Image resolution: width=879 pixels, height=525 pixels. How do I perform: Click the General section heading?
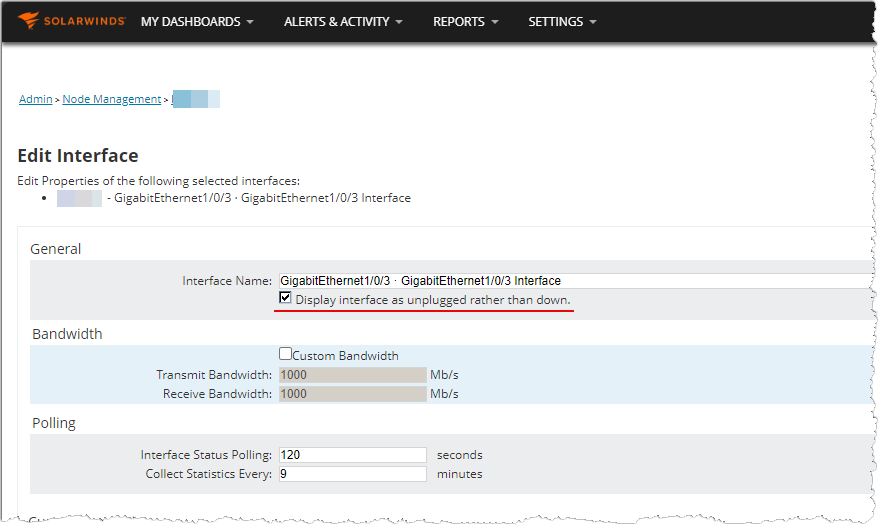[55, 249]
